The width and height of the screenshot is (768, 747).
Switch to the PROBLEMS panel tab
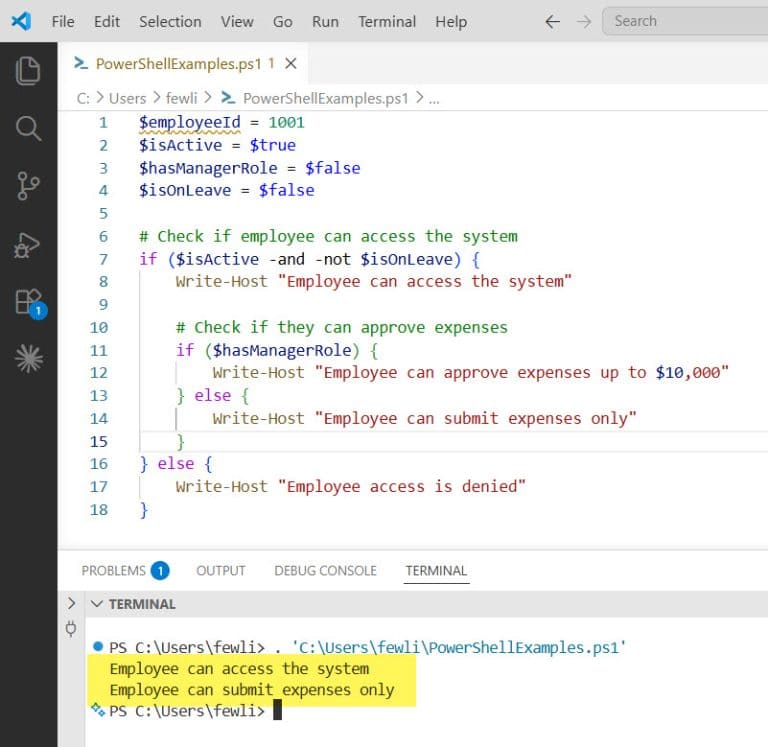[125, 571]
